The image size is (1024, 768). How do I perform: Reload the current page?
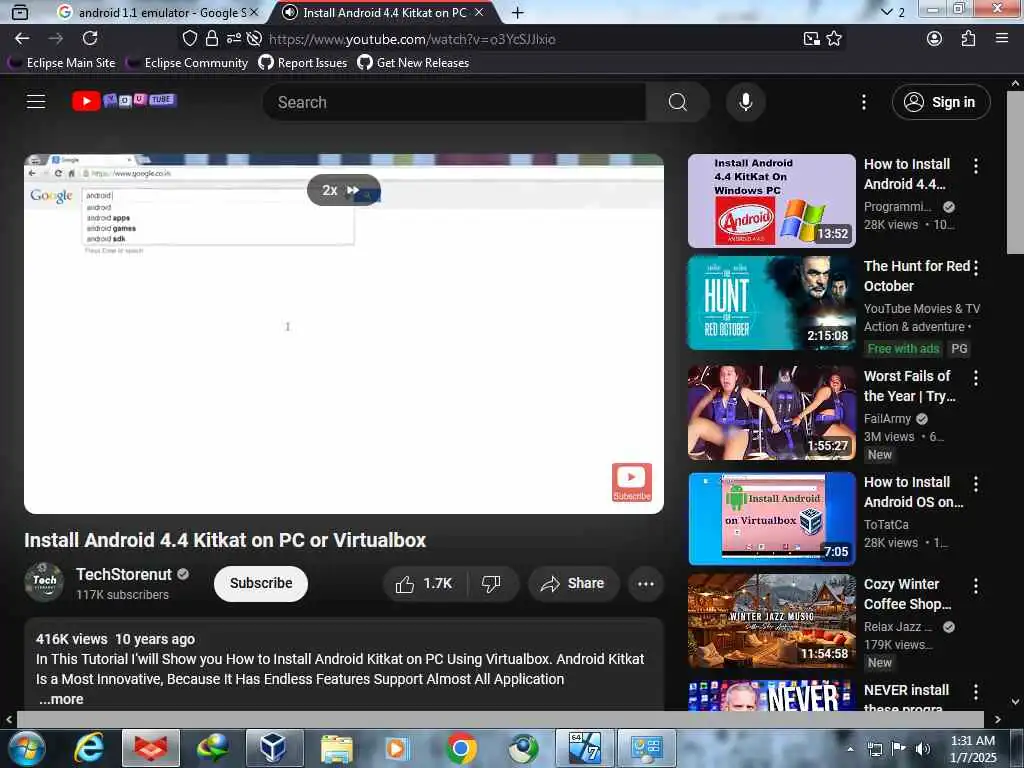89,39
